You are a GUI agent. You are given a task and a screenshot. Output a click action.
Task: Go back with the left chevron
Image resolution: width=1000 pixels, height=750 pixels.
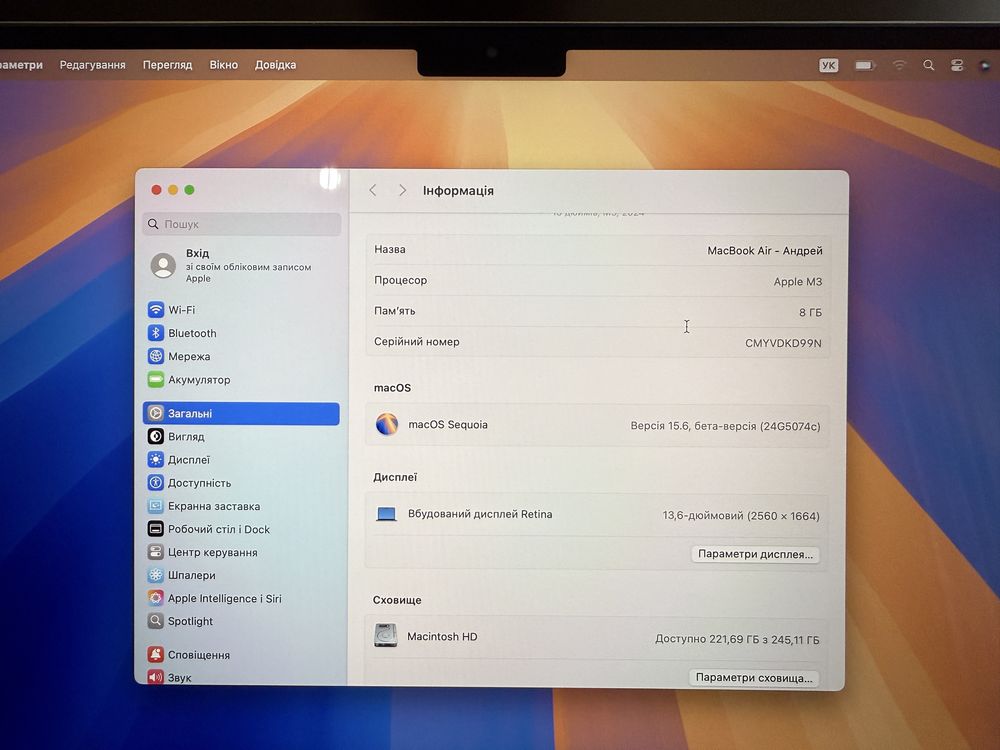pyautogui.click(x=373, y=190)
